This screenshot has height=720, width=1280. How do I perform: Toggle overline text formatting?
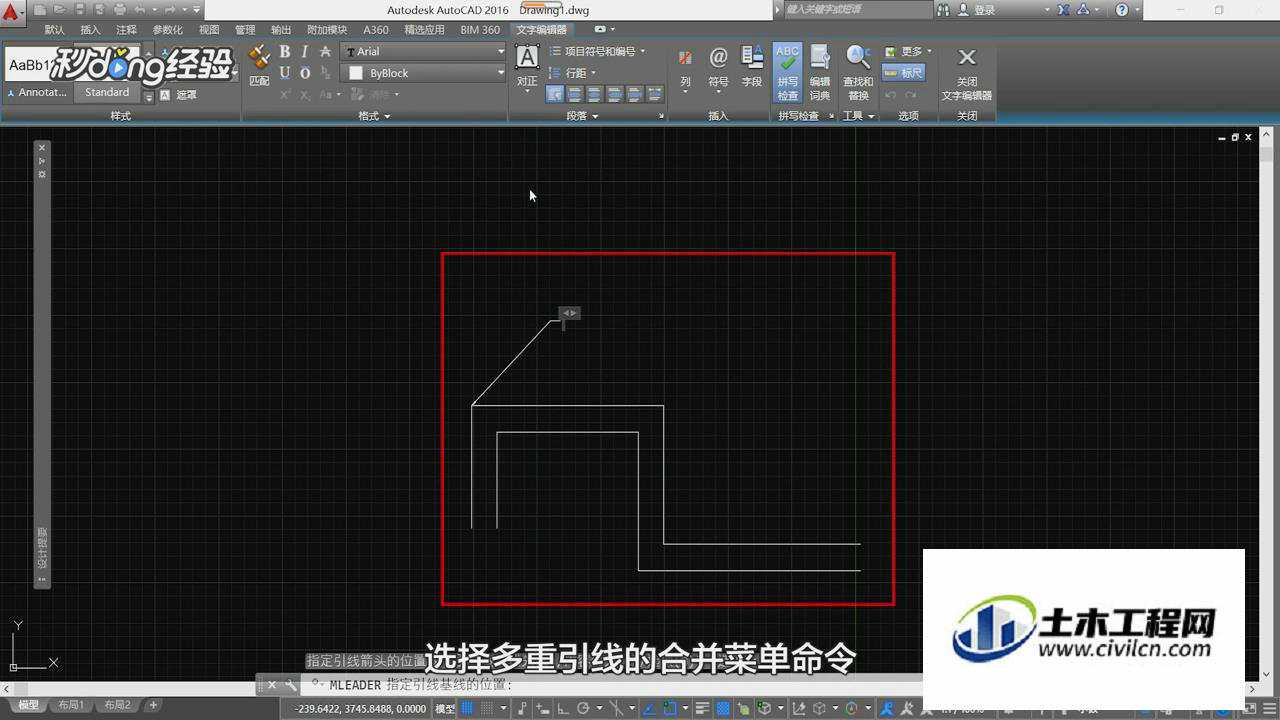click(305, 73)
